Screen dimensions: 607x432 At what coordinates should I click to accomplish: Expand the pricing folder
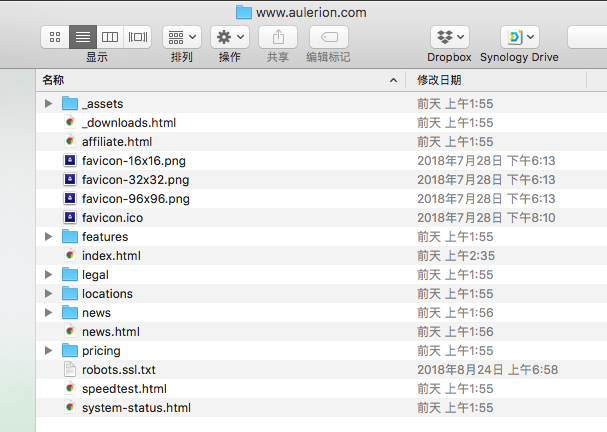48,350
